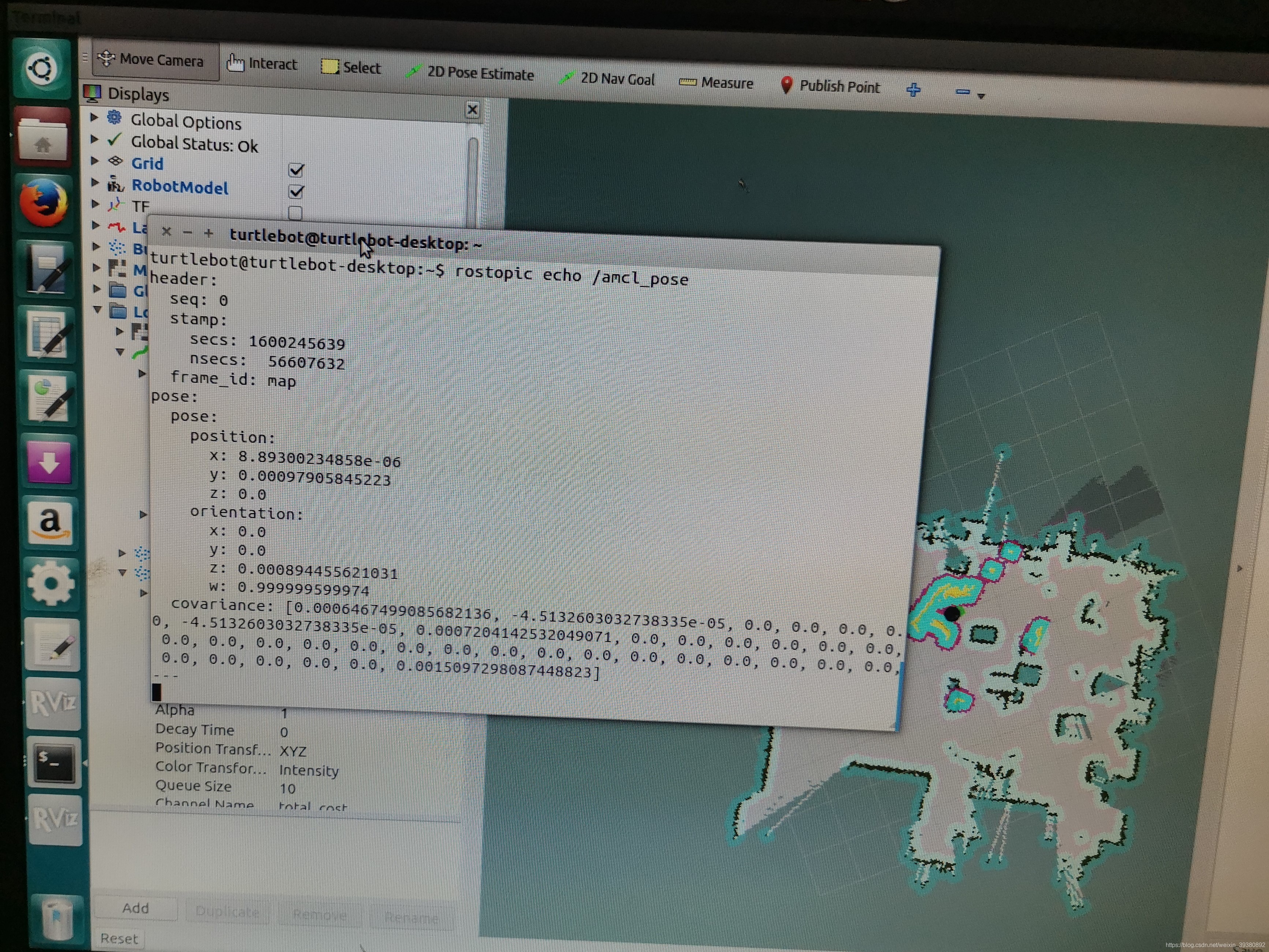Click the blue minus remove-tool icon

(x=962, y=92)
